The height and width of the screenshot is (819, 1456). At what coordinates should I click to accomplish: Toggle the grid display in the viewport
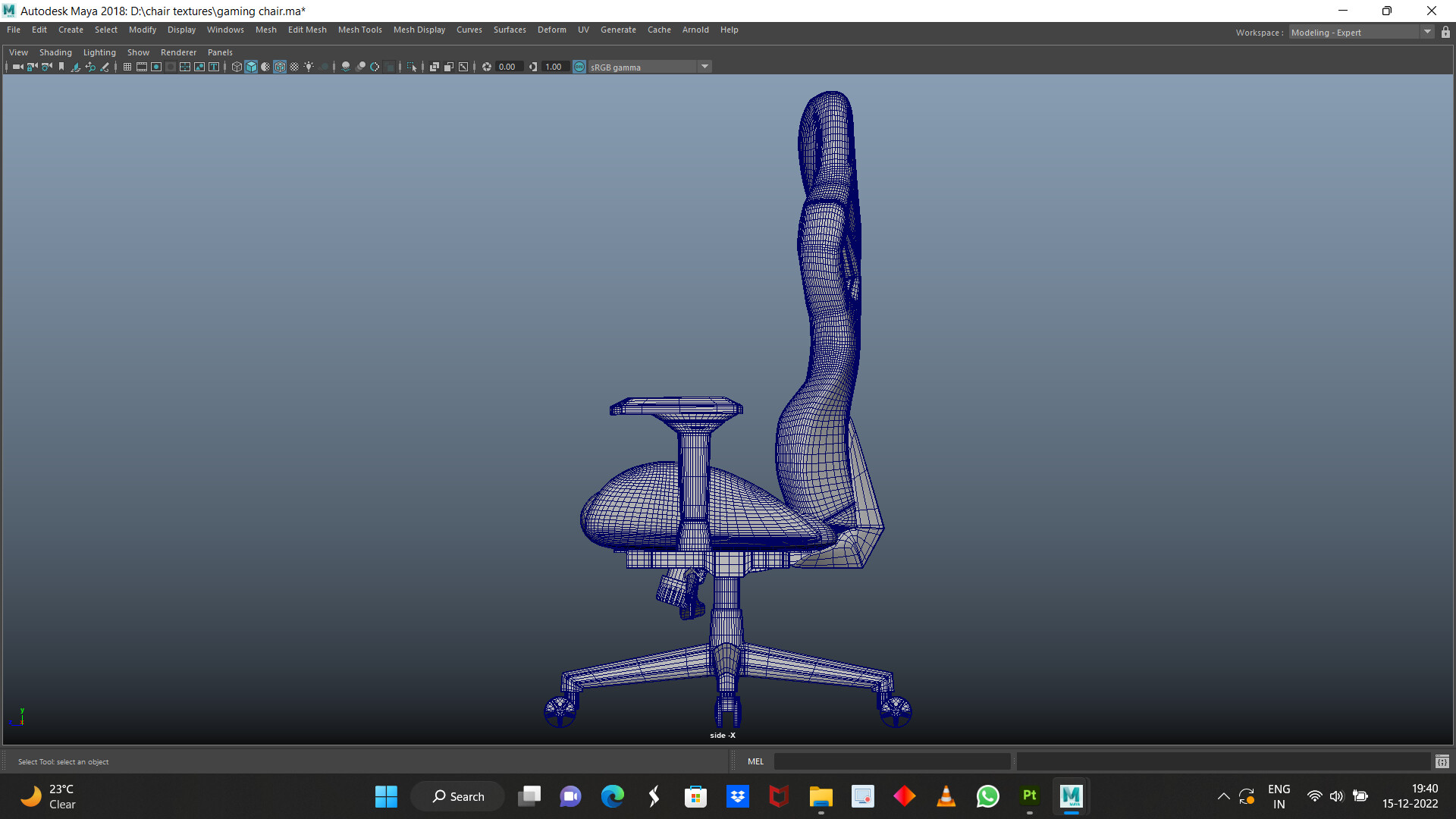[127, 67]
